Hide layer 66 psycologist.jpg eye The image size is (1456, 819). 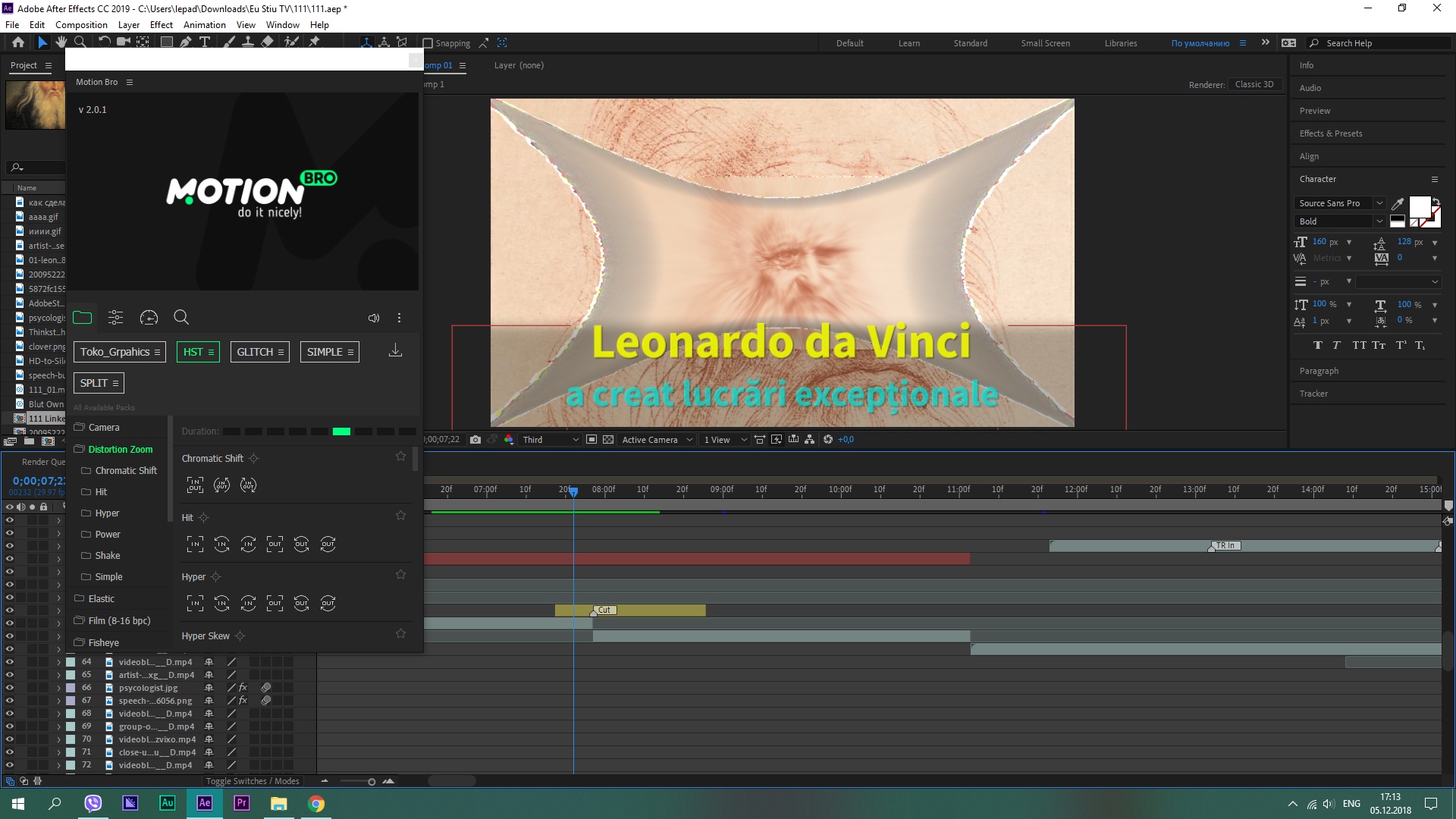click(10, 688)
